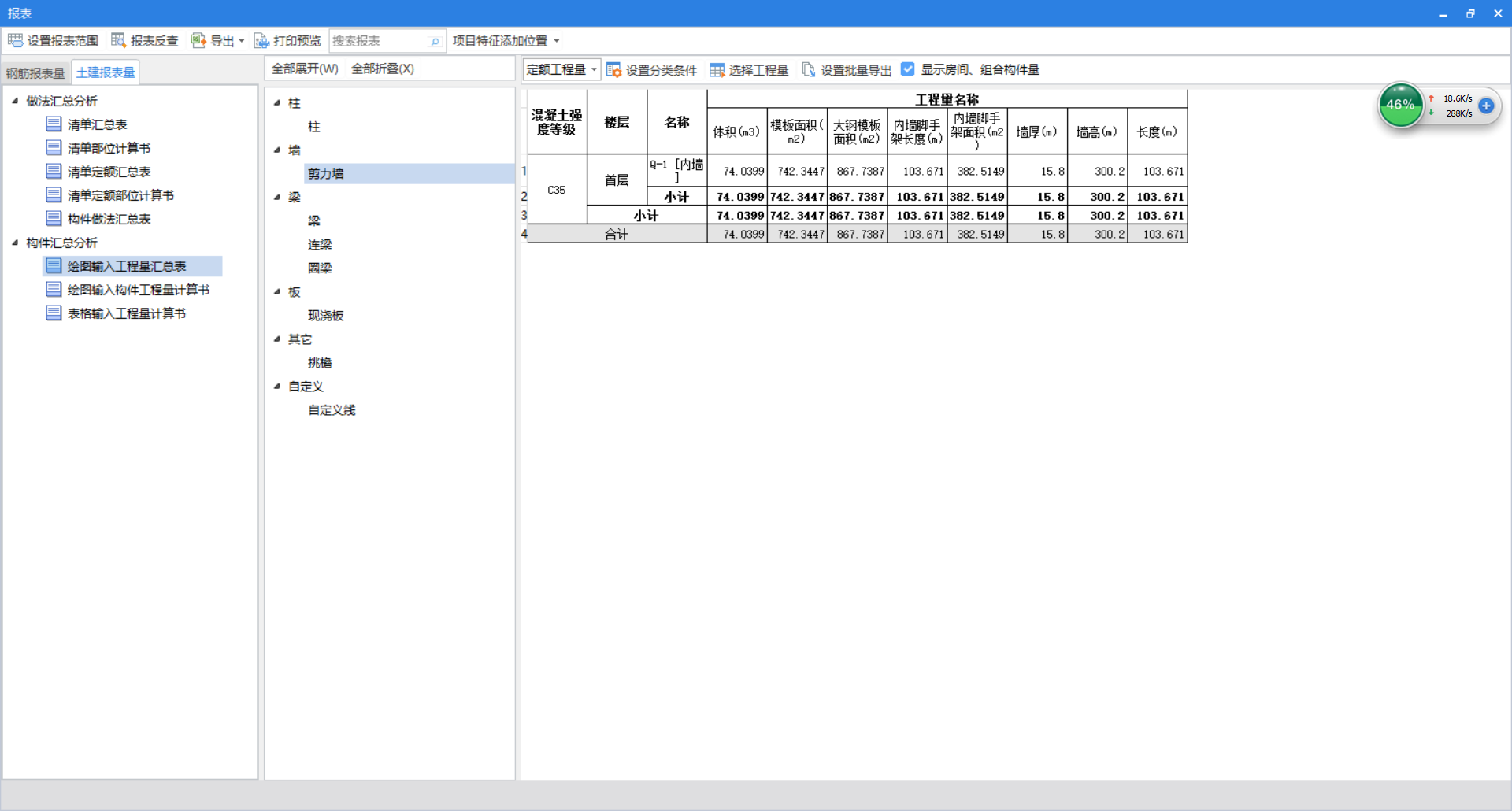This screenshot has height=811, width=1512.
Task: Click the Q-1 [内墙] name cell
Action: 677,171
